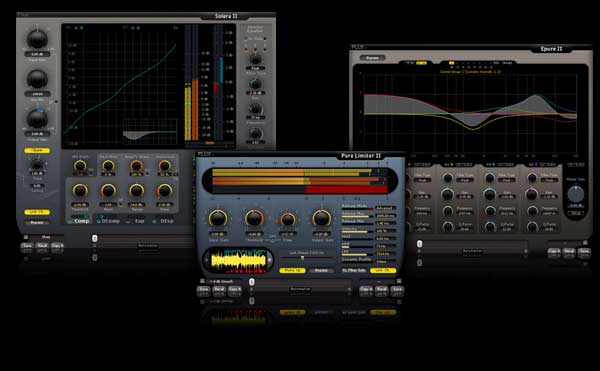Click the Recall button under Epure II

569,252
